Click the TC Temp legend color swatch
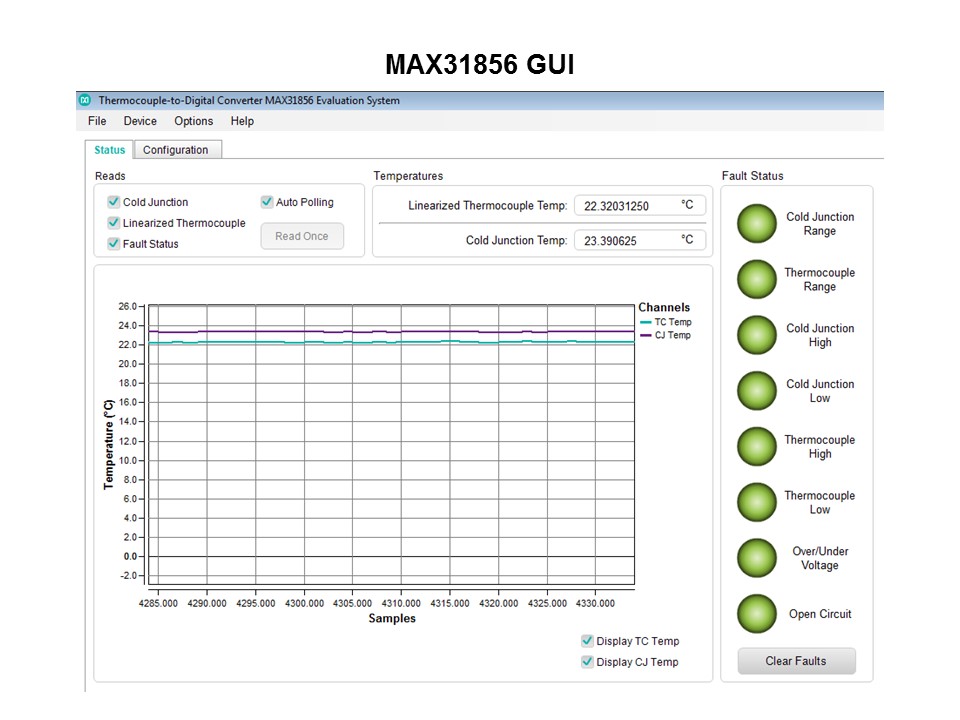 [646, 323]
